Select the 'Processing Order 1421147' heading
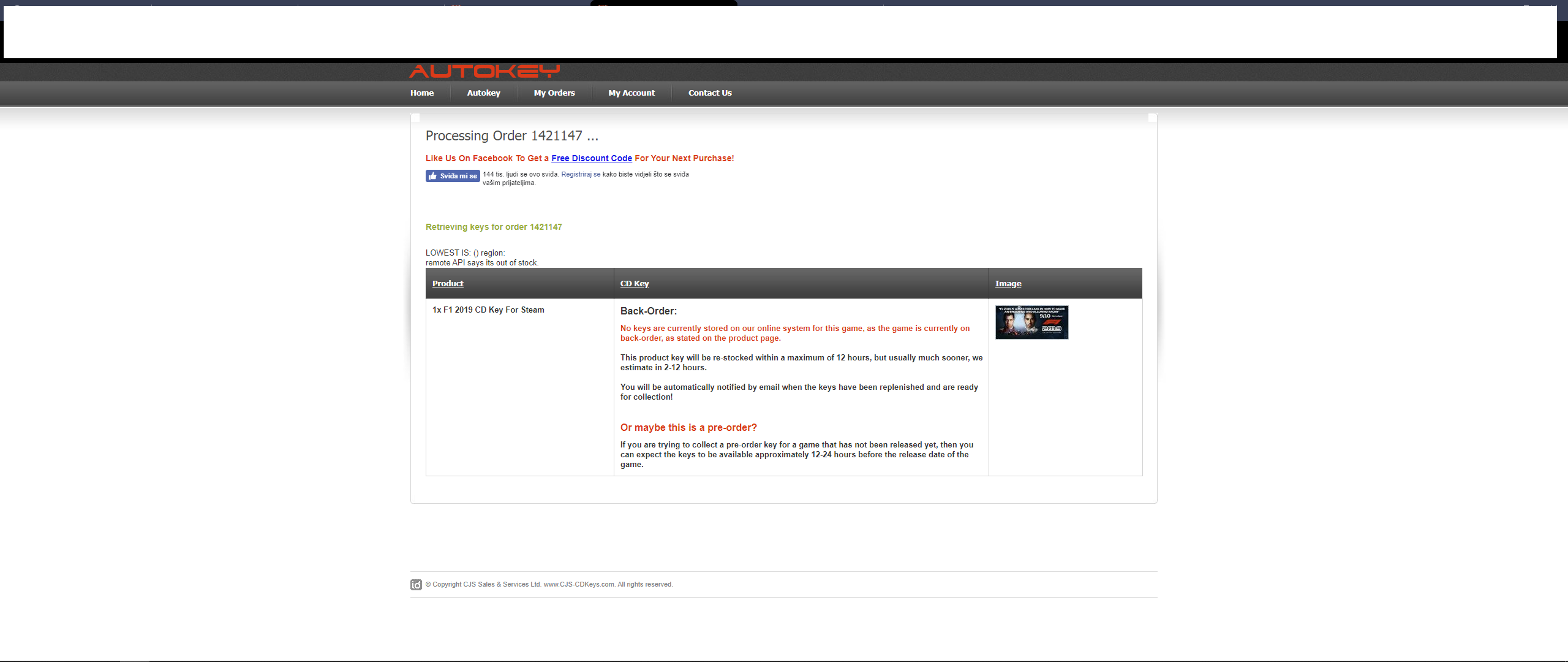Viewport: 1568px width, 662px height. pyautogui.click(x=512, y=135)
